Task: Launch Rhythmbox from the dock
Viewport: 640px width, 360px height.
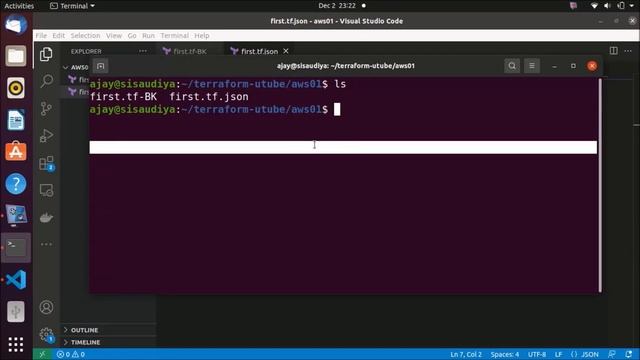Action: [x=16, y=88]
